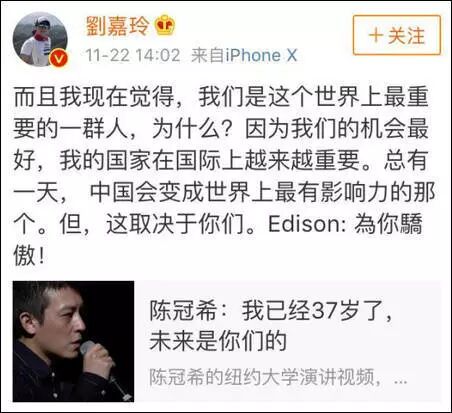Click the +关注 follow button
This screenshot has height=413, width=452.
[x=397, y=35]
